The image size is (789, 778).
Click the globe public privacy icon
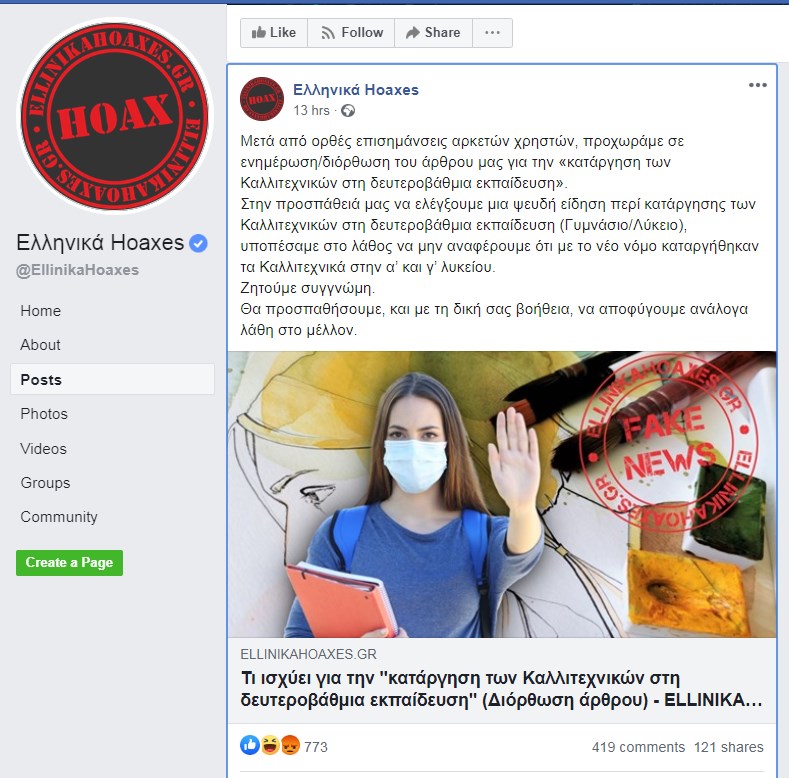click(348, 111)
